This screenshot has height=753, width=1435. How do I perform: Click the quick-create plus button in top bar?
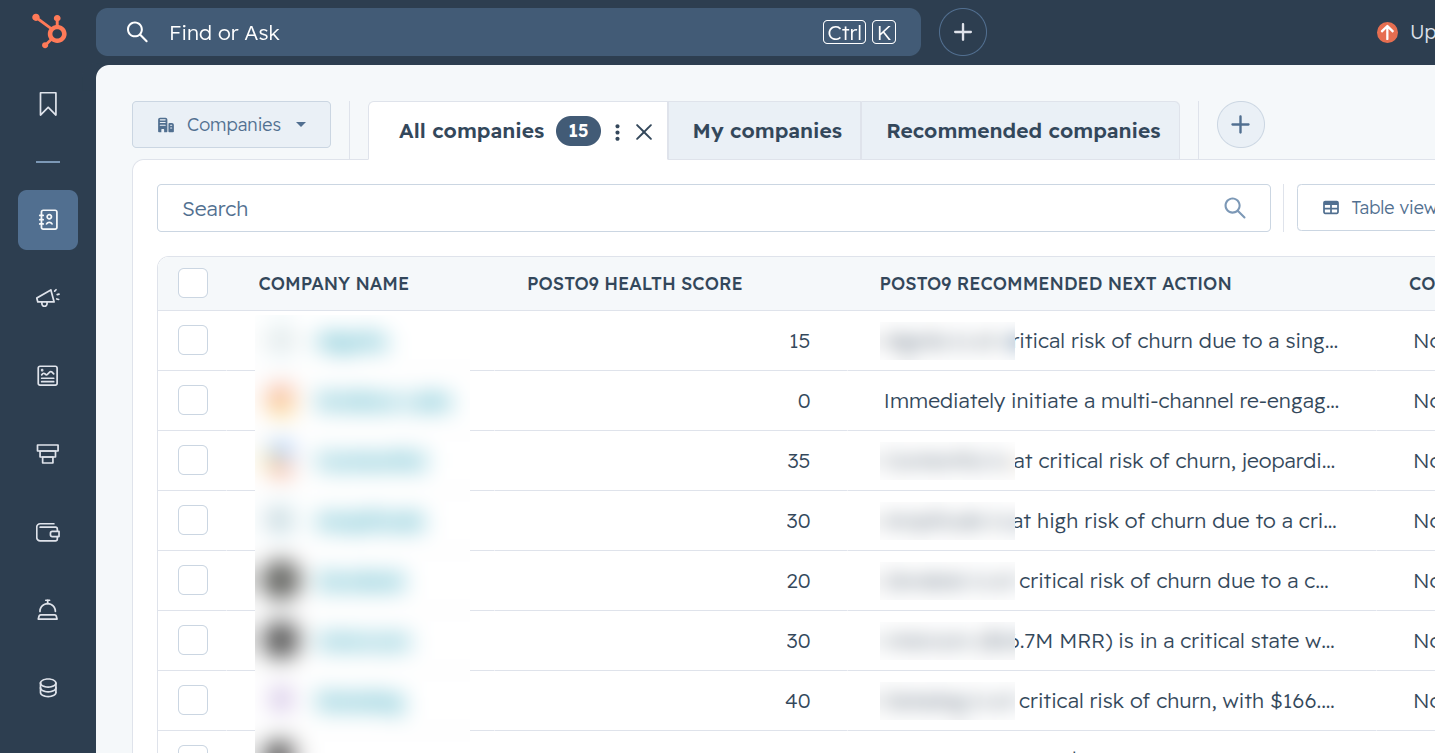point(963,32)
